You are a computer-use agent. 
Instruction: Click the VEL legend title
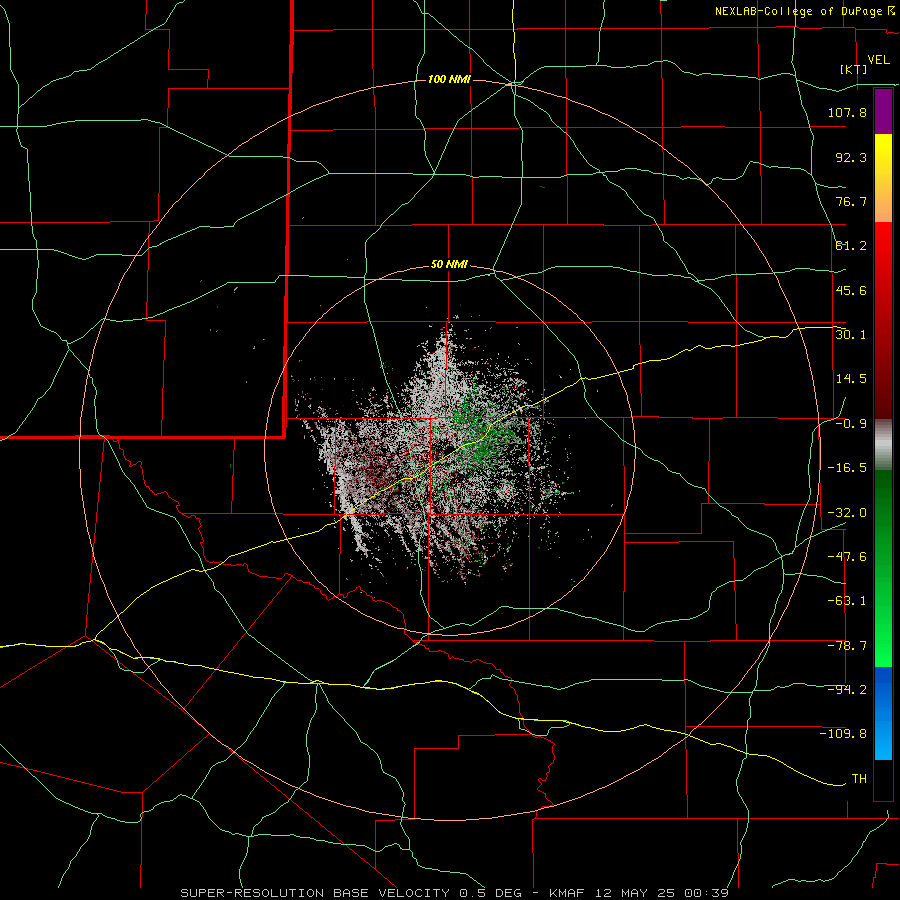click(878, 60)
